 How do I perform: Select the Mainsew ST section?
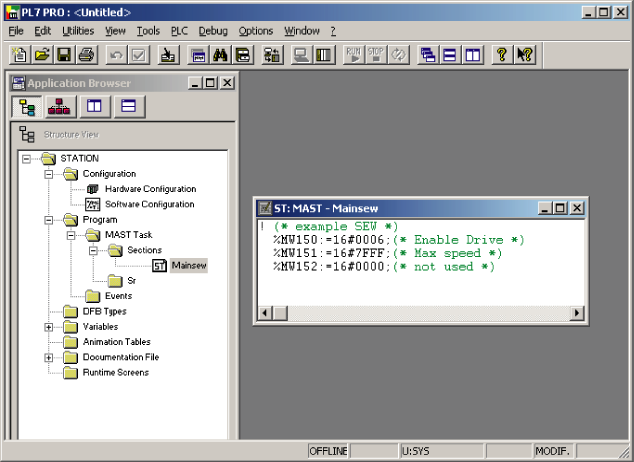tap(189, 266)
